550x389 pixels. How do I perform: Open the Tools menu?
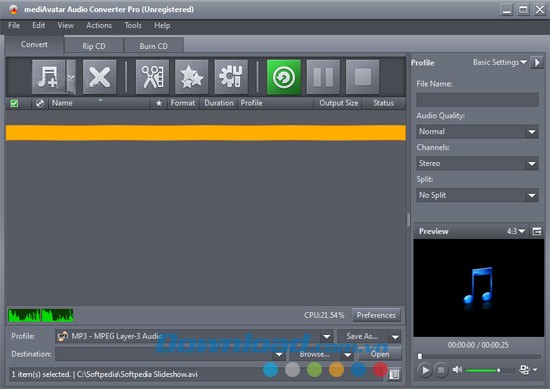point(133,25)
